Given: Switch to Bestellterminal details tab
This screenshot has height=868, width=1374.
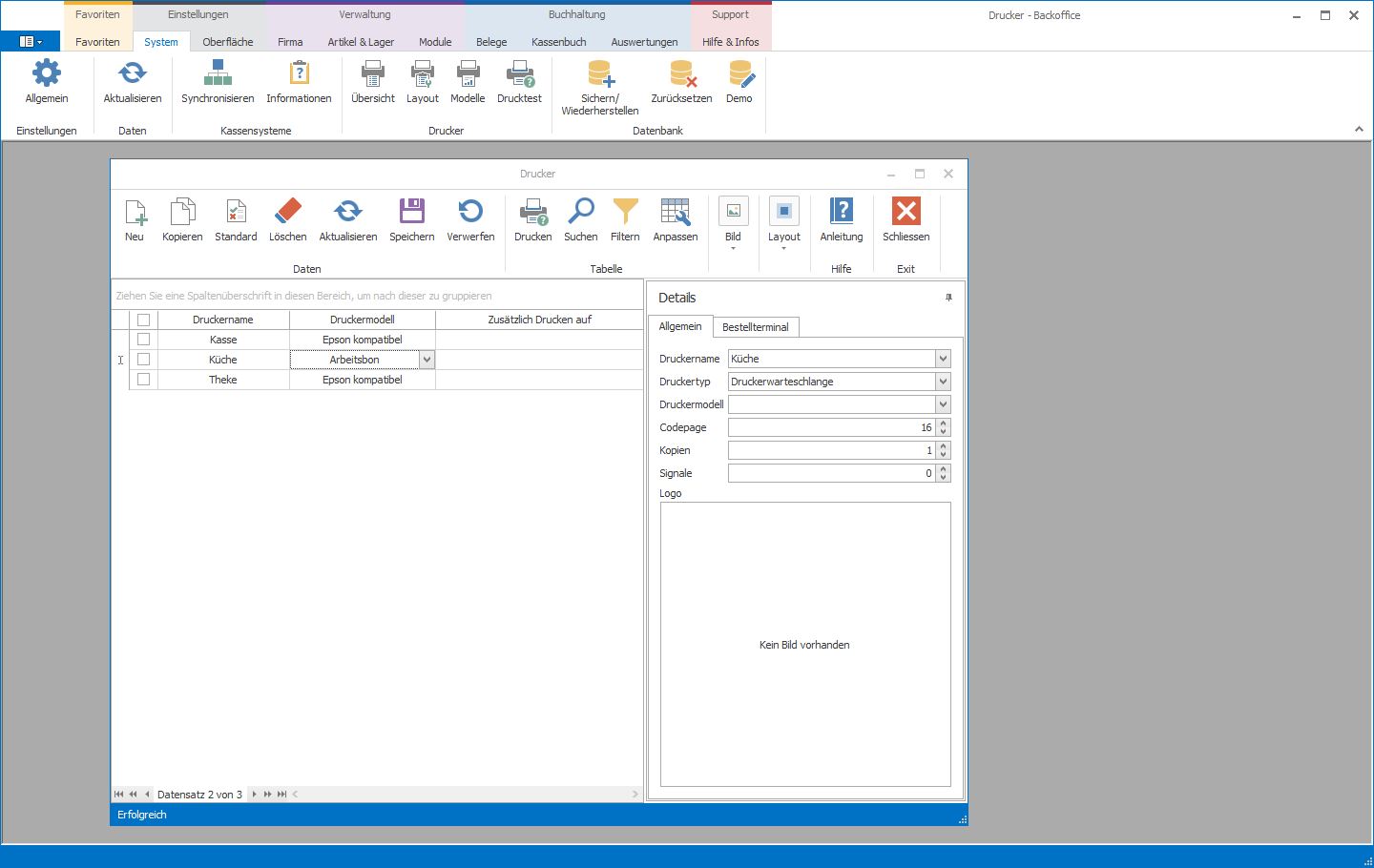Looking at the screenshot, I should click(756, 327).
